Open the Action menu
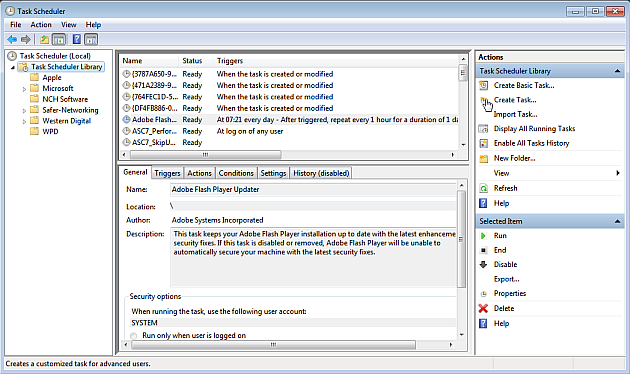Screen dimensions: 630x374 (41, 25)
